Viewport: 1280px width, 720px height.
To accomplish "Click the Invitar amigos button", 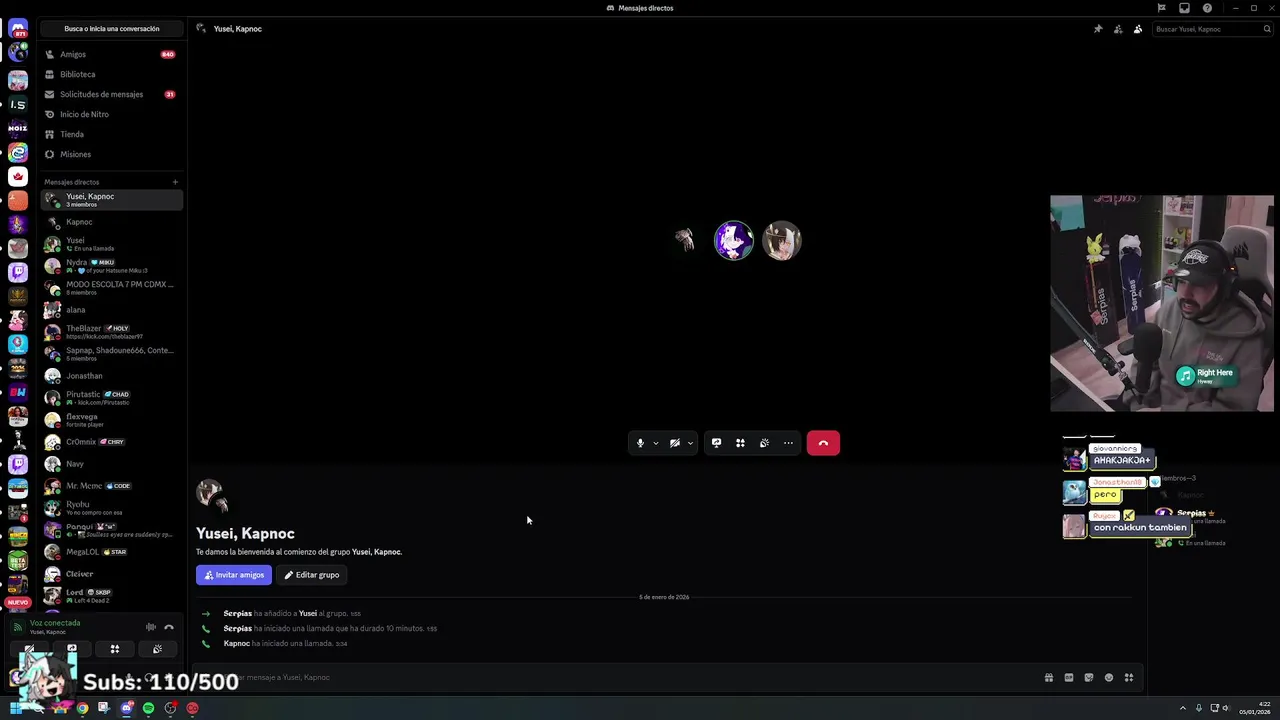I will click(x=234, y=575).
